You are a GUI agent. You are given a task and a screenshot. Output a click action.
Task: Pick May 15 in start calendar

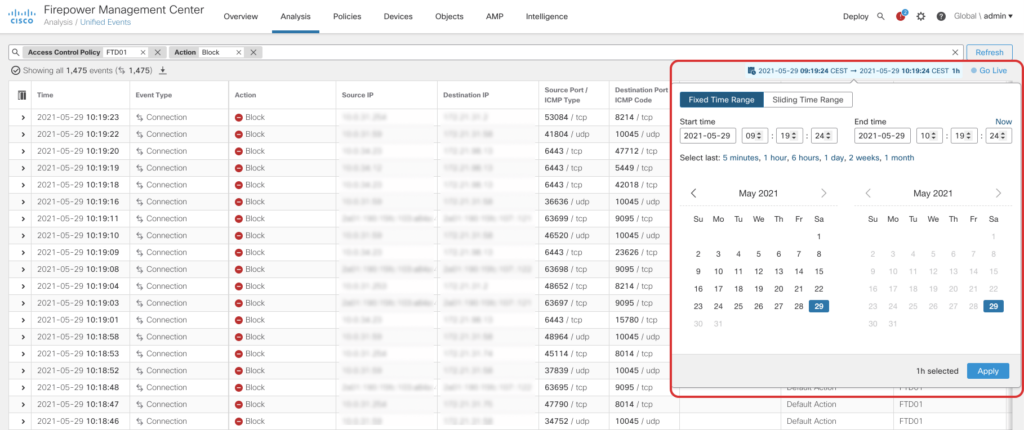(x=819, y=271)
